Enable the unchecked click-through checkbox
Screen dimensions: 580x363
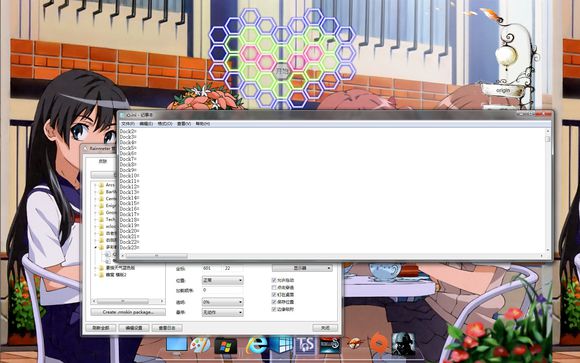[274, 288]
